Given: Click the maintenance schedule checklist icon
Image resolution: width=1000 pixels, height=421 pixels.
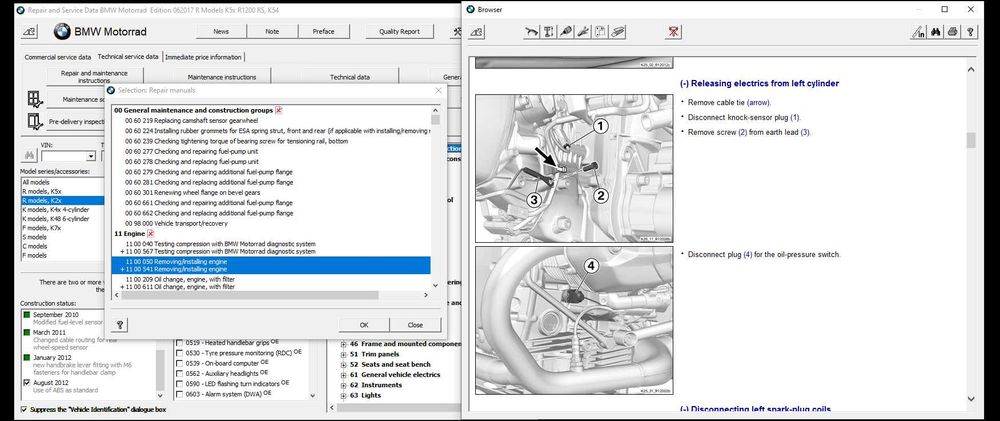Looking at the screenshot, I should [x=35, y=99].
